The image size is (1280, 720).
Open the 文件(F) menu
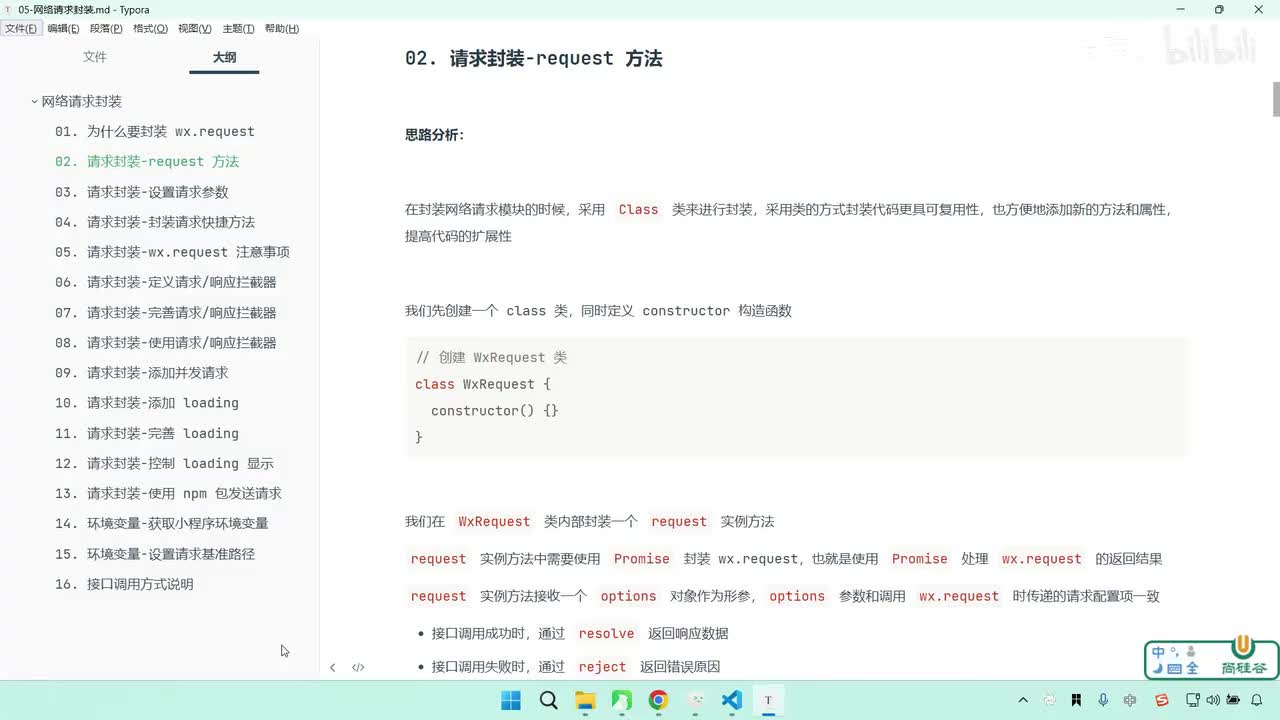(x=20, y=29)
